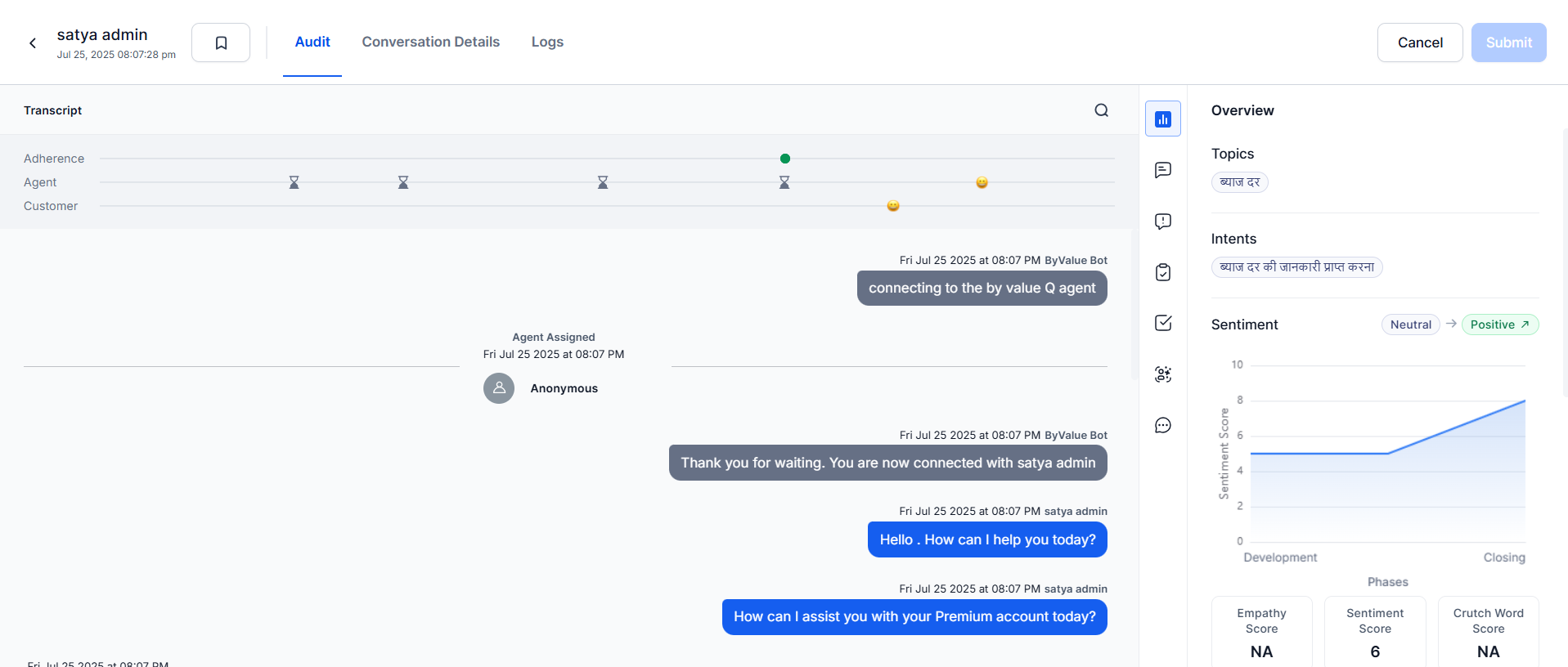
Task: Open the Logs tab
Action: (x=547, y=42)
